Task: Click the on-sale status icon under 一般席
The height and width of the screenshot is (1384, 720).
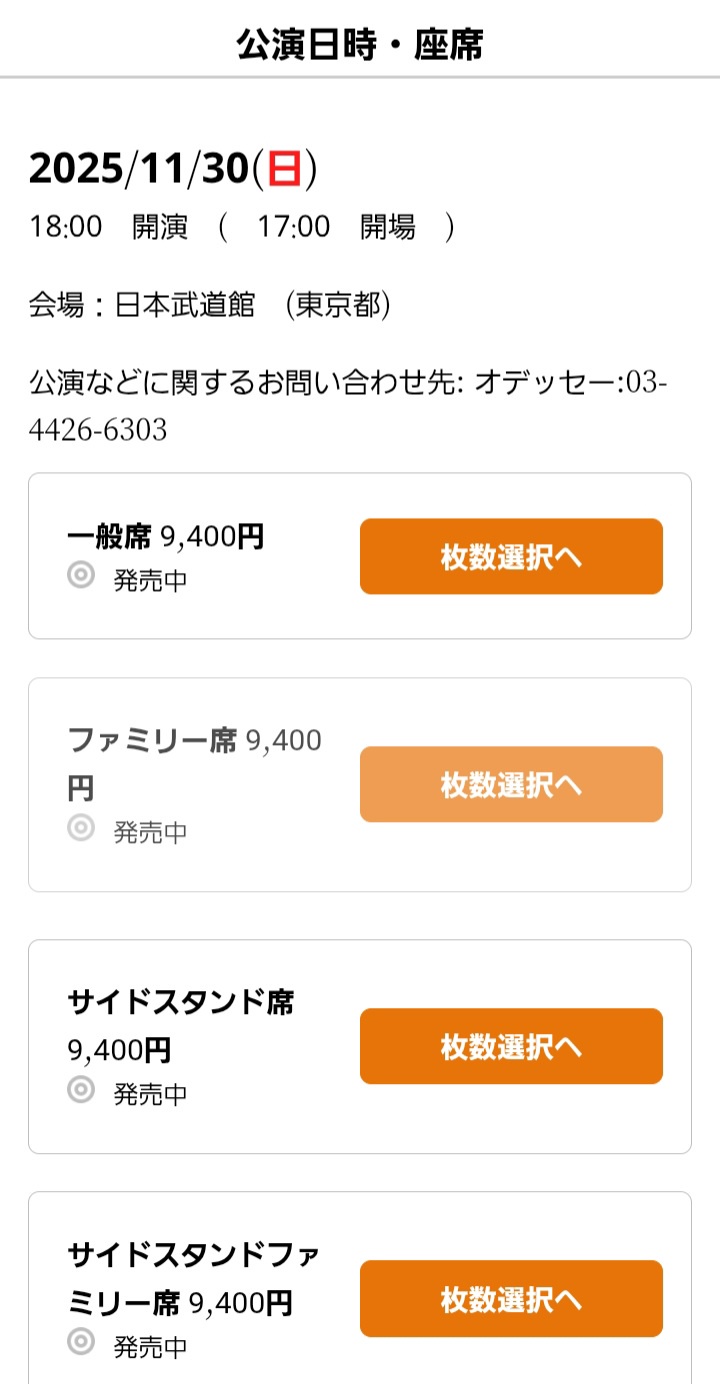Action: tap(81, 576)
